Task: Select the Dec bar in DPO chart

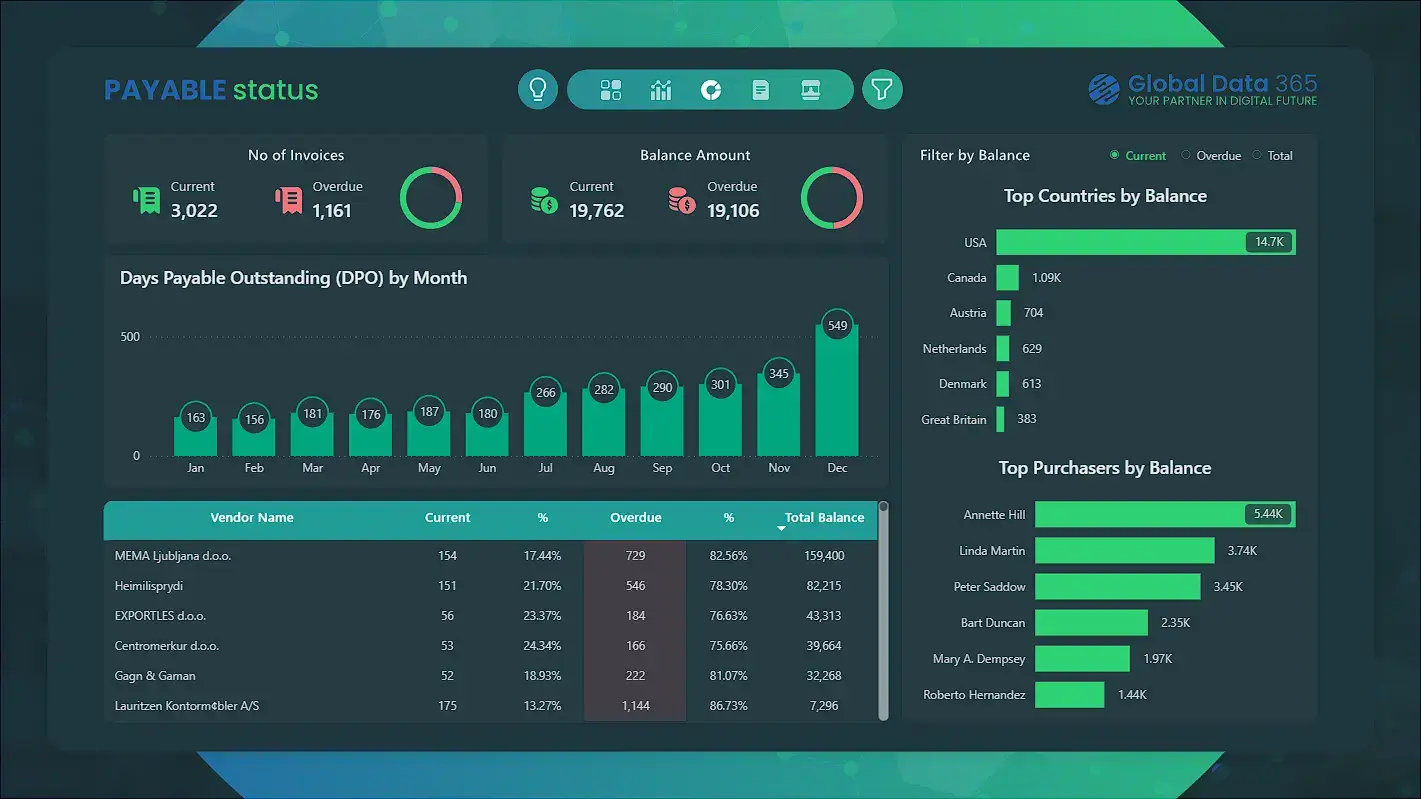Action: (837, 400)
